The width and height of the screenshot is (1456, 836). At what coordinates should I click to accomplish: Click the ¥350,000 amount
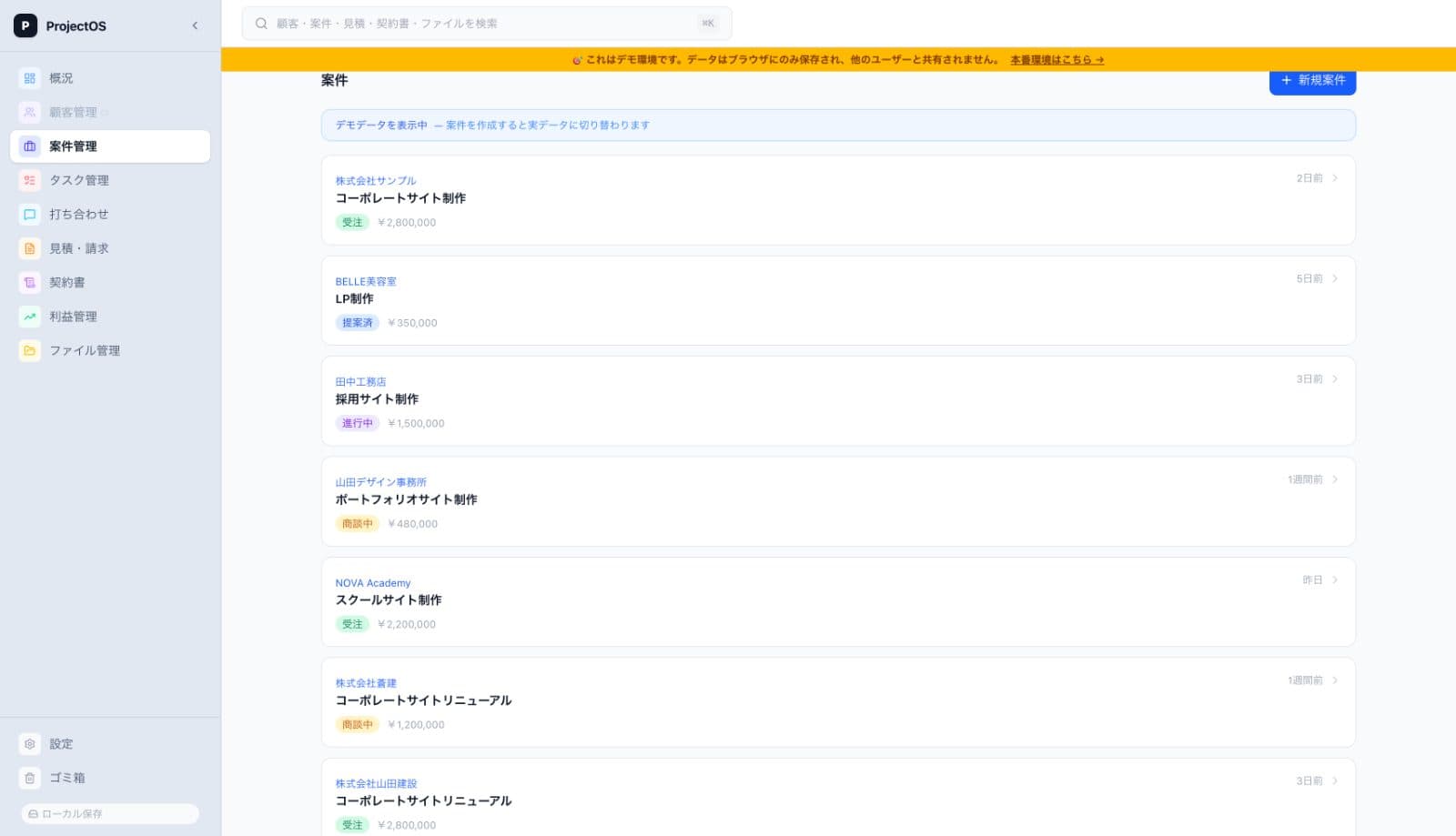click(412, 323)
